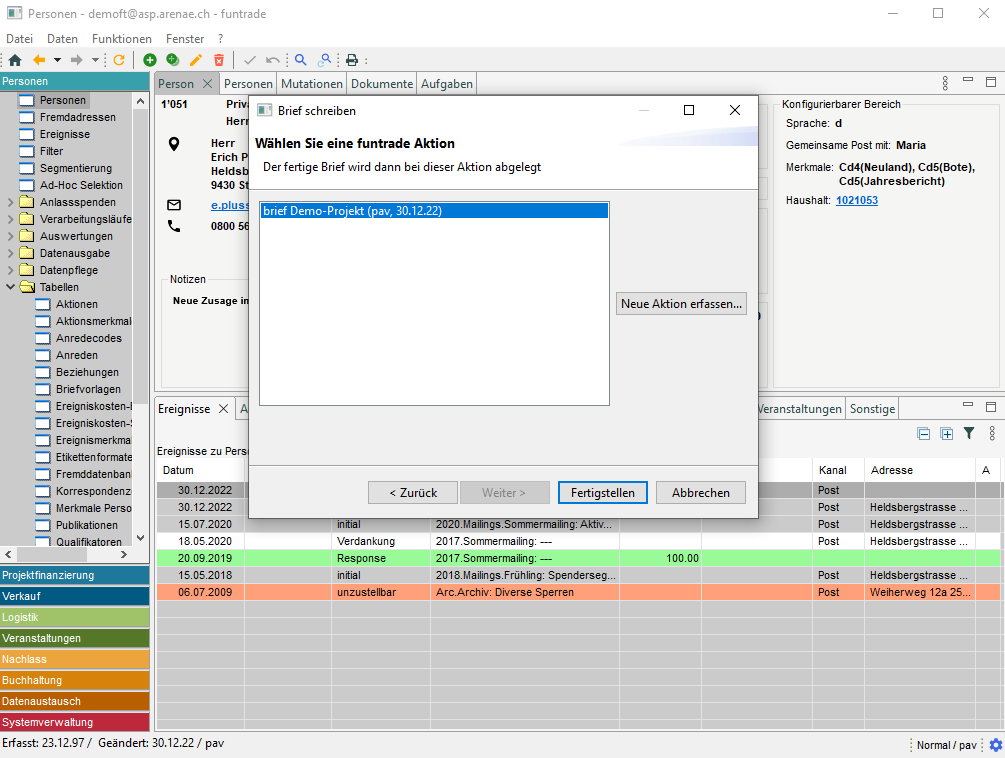Click the printer icon in the toolbar
The height and width of the screenshot is (758, 1005).
(352, 60)
